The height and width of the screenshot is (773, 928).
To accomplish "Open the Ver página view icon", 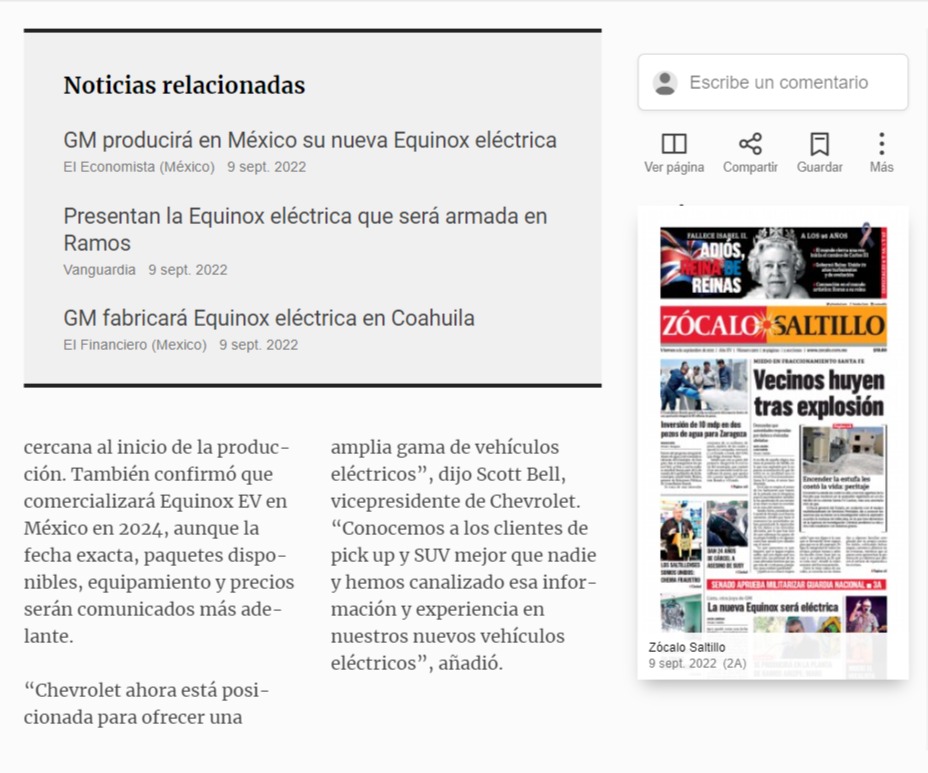I will tap(674, 144).
